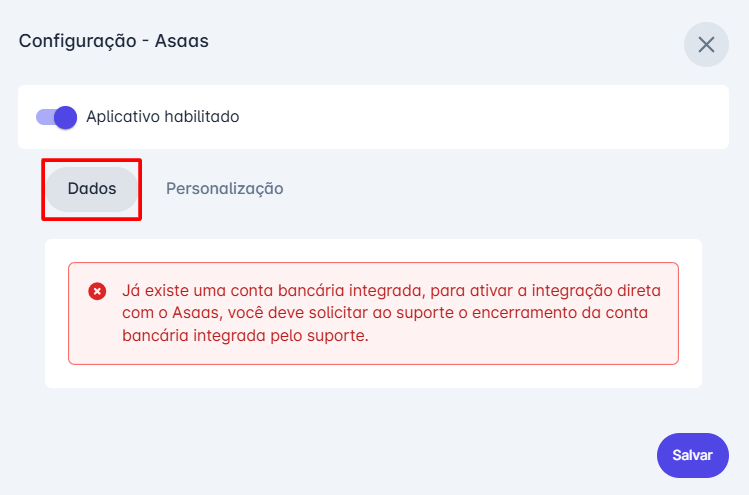749x495 pixels.
Task: Click the words "integração direta" in alert
Action: tap(604, 291)
